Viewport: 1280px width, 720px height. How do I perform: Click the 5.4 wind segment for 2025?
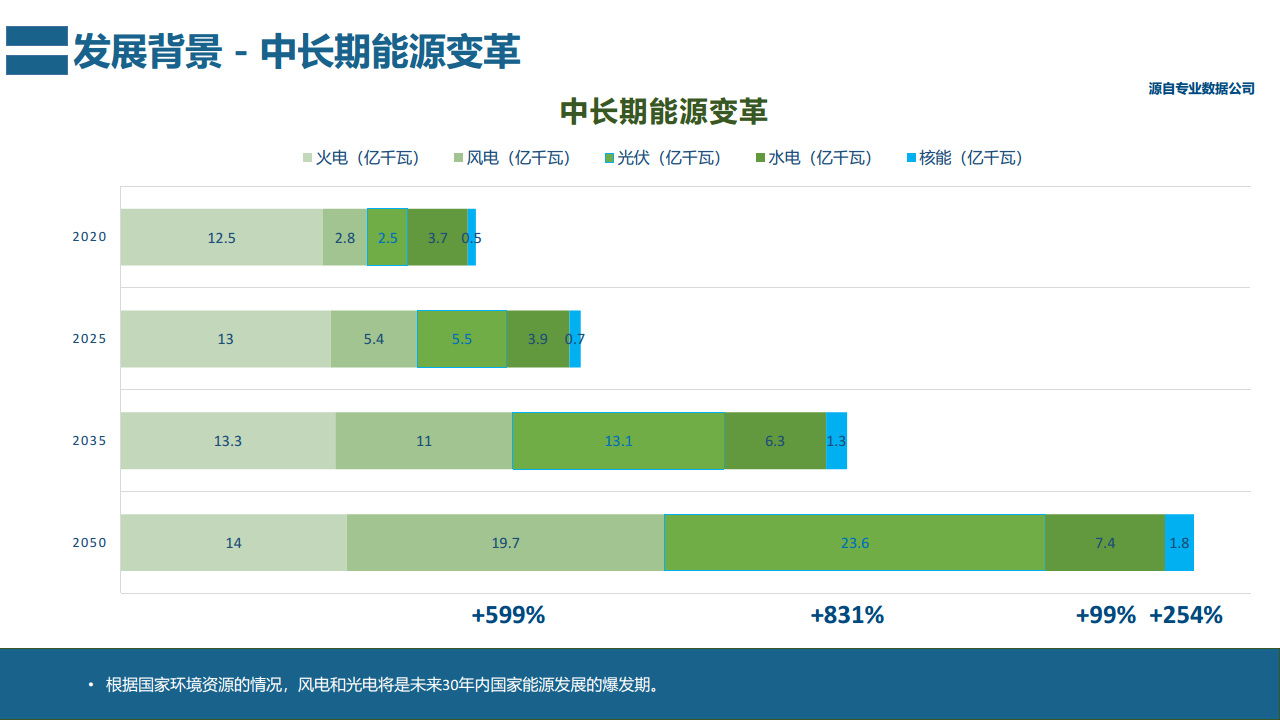point(374,339)
